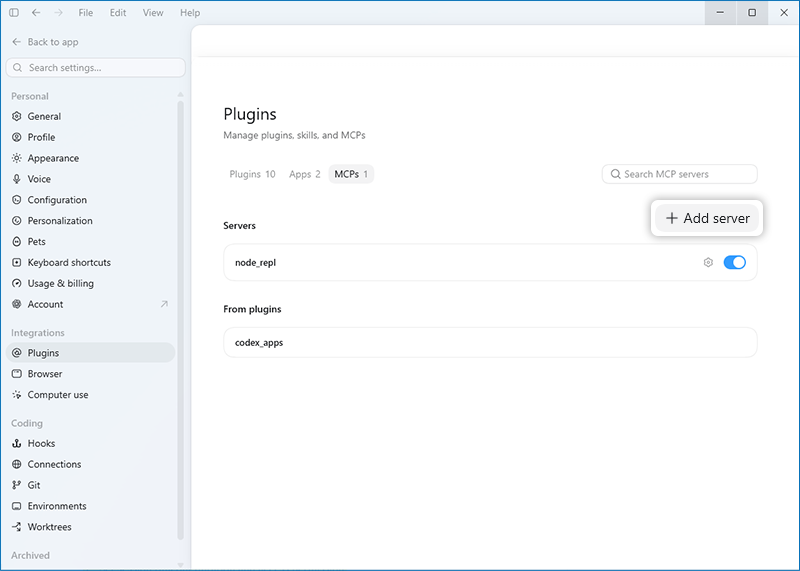The height and width of the screenshot is (571, 800).
Task: Open Computer use icon
Action: point(17,395)
